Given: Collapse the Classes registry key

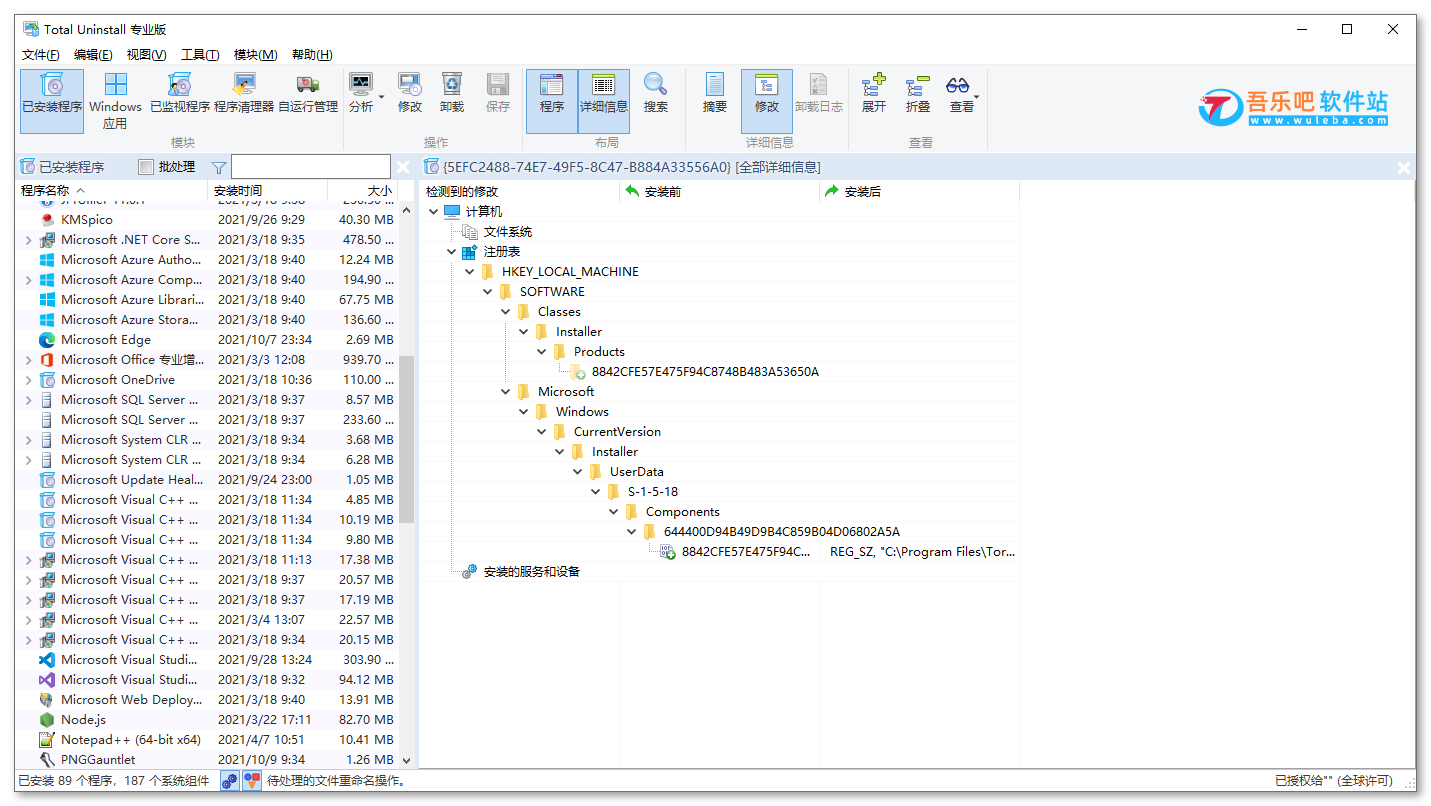Looking at the screenshot, I should 506,311.
